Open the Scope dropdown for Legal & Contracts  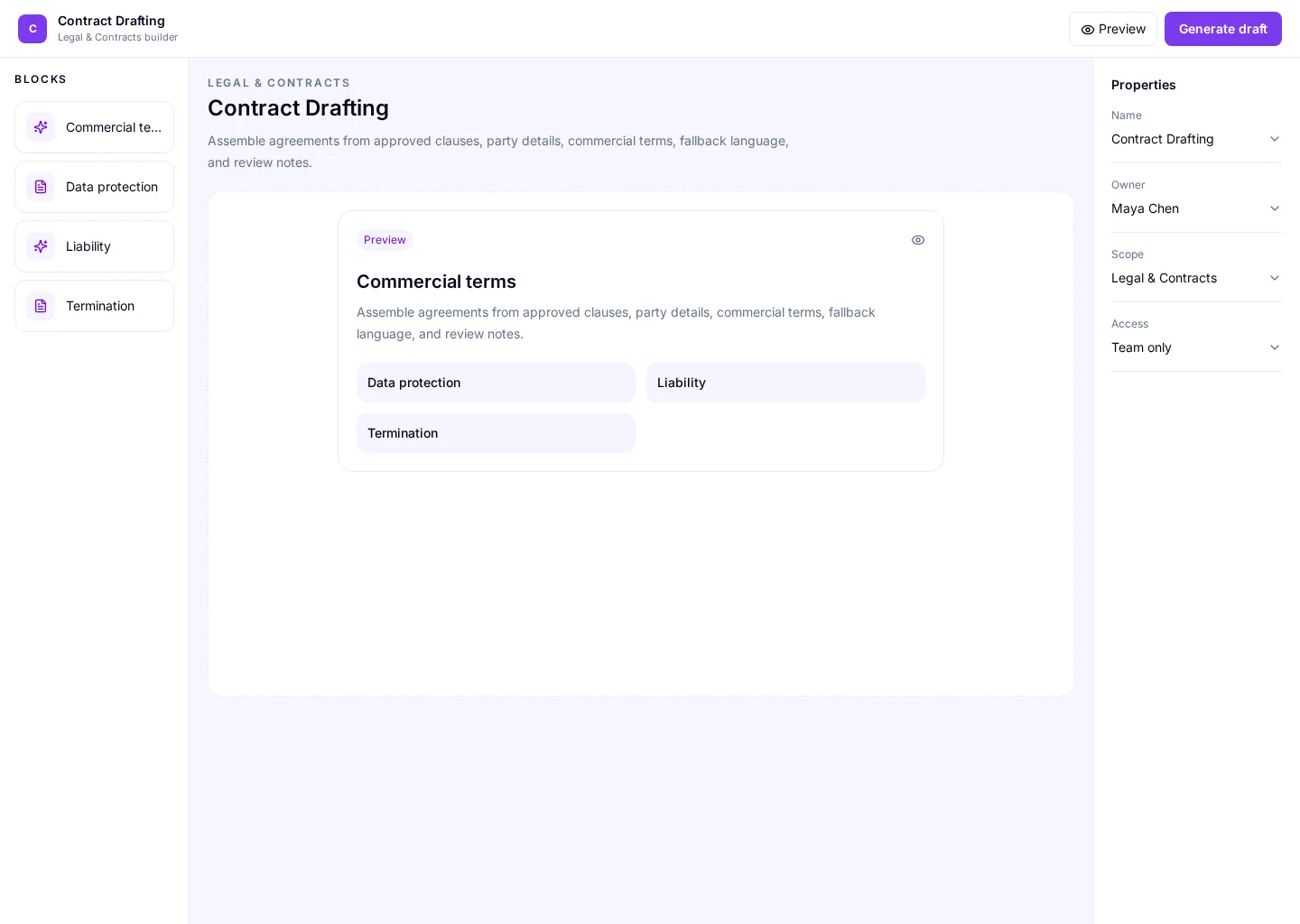1196,278
